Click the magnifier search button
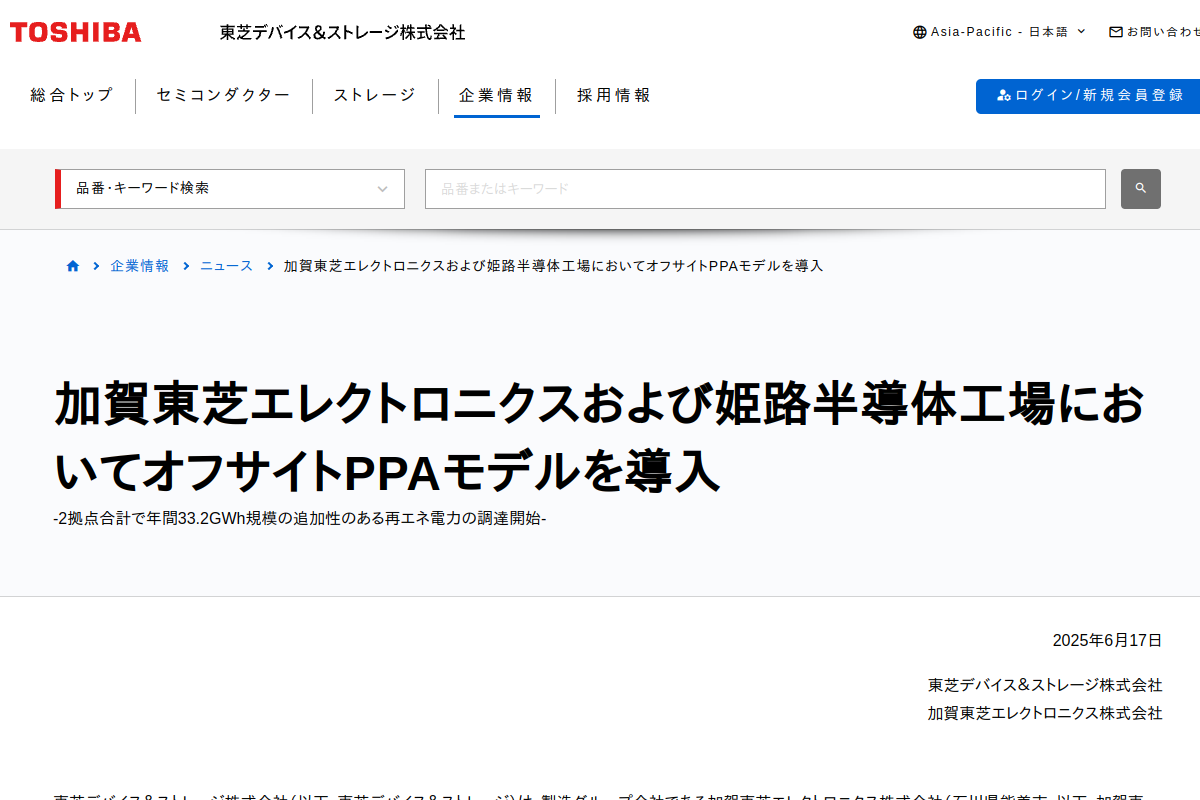 pos(1141,189)
